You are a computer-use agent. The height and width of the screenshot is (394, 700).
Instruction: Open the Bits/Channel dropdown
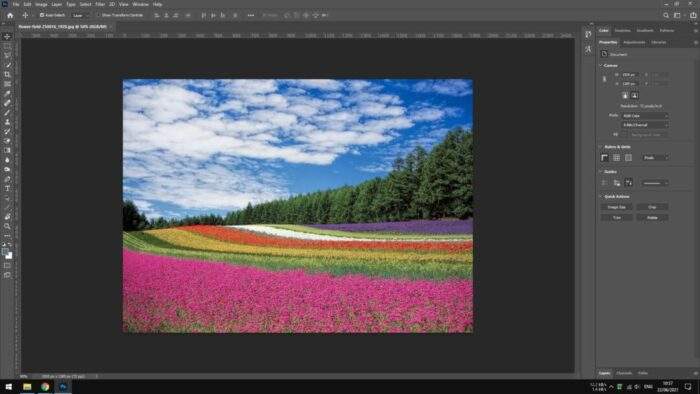[645, 125]
